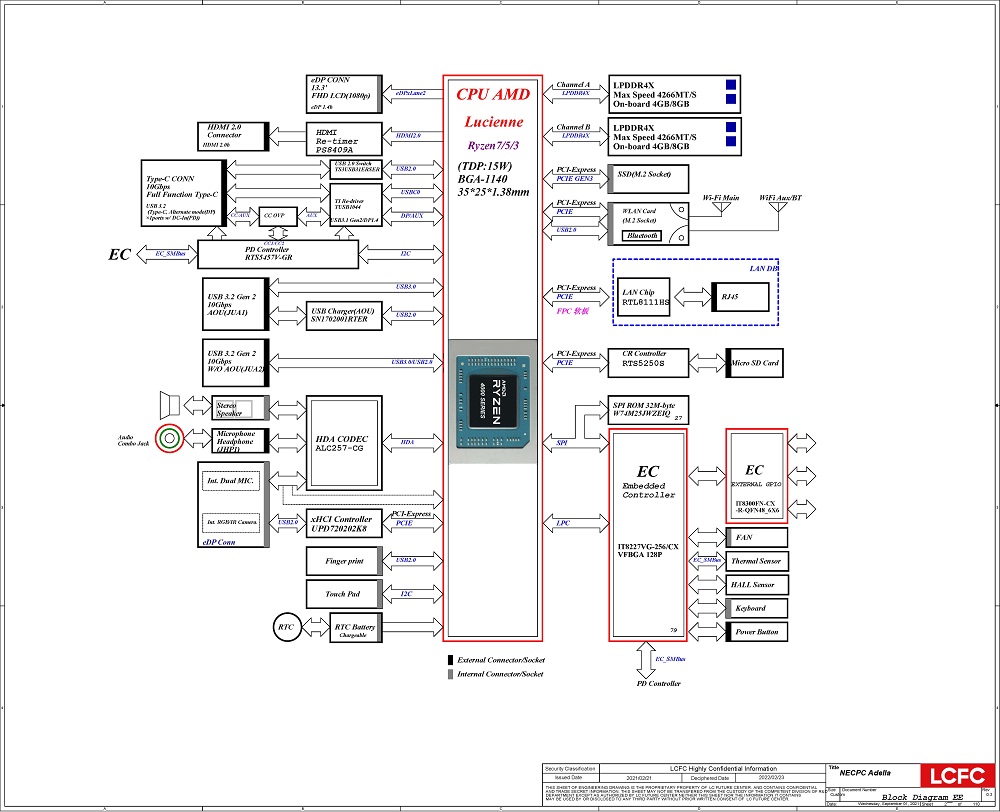Select the Channel A LPDDR4X memory block

point(675,94)
